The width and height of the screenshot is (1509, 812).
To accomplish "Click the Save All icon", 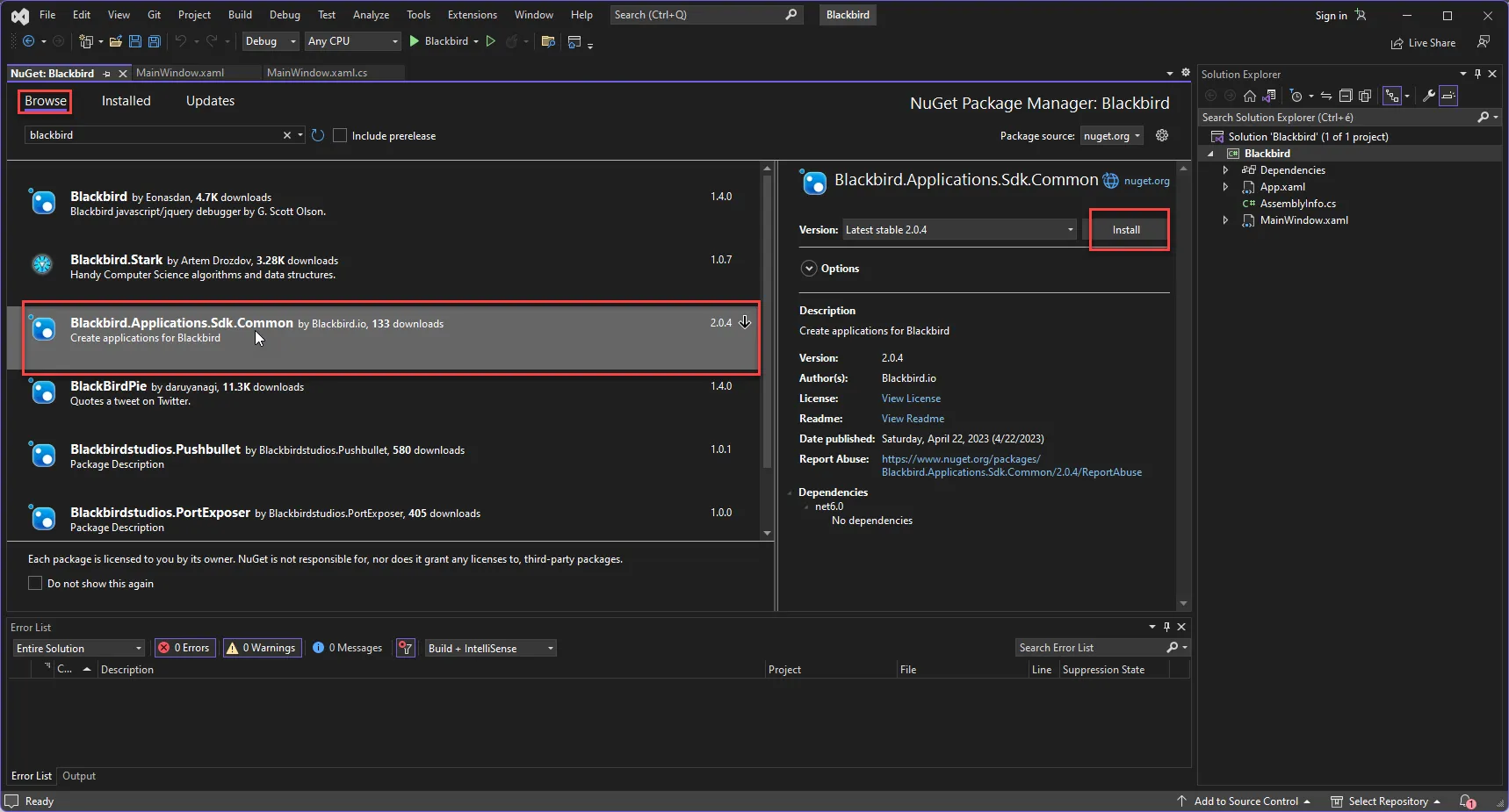I will pyautogui.click(x=155, y=41).
